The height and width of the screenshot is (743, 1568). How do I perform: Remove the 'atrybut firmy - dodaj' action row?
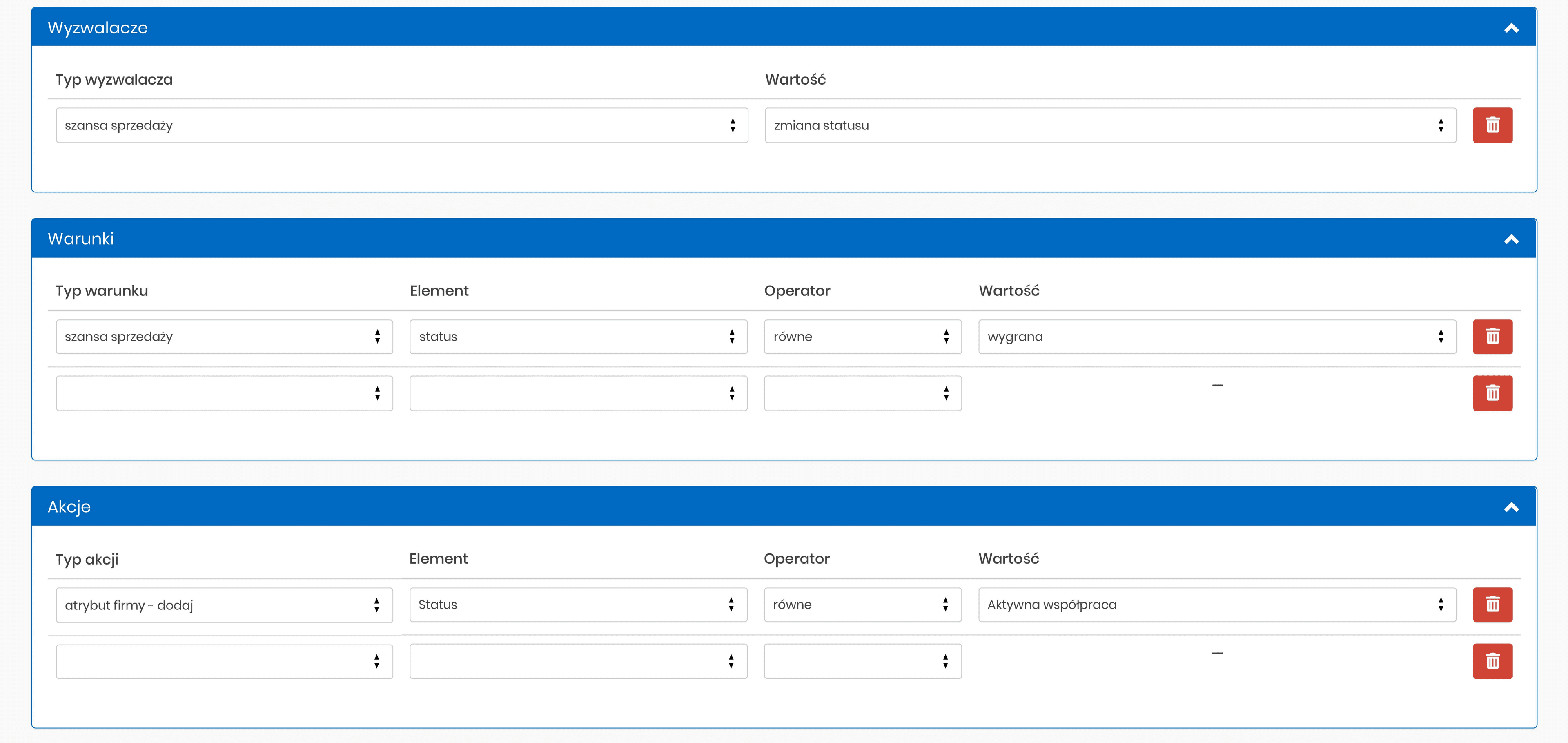coord(1492,604)
